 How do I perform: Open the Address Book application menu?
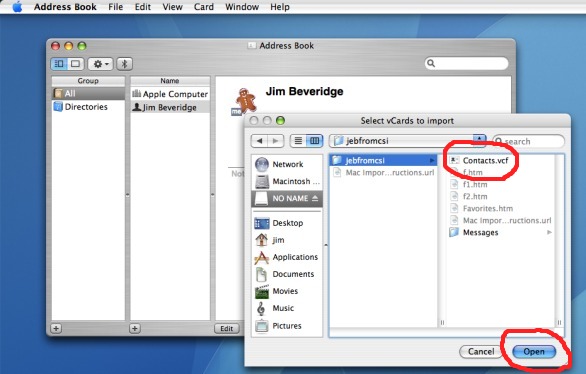point(65,7)
